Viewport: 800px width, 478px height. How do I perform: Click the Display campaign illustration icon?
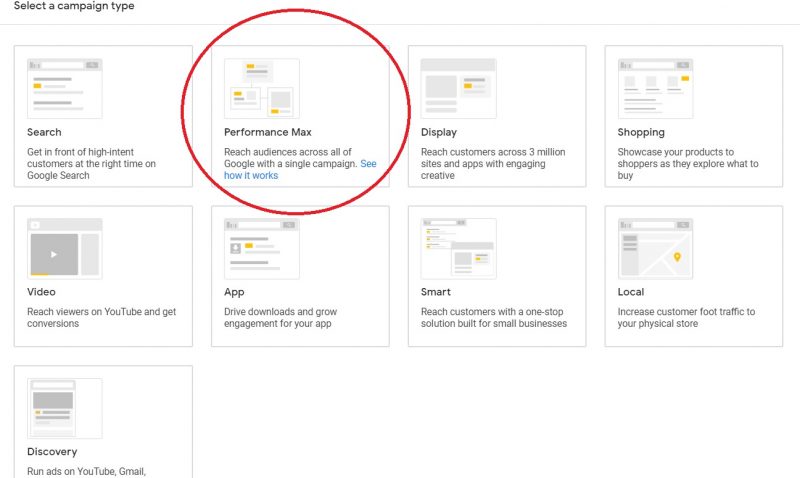click(458, 88)
